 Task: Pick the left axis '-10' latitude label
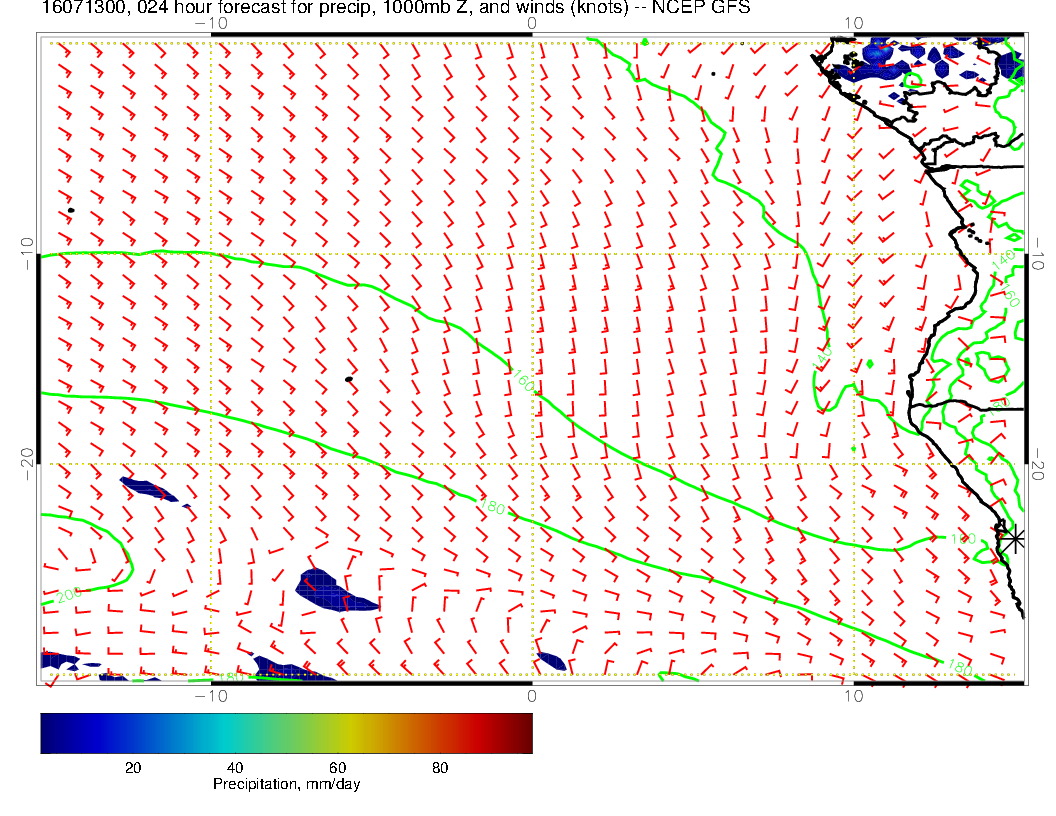28,254
